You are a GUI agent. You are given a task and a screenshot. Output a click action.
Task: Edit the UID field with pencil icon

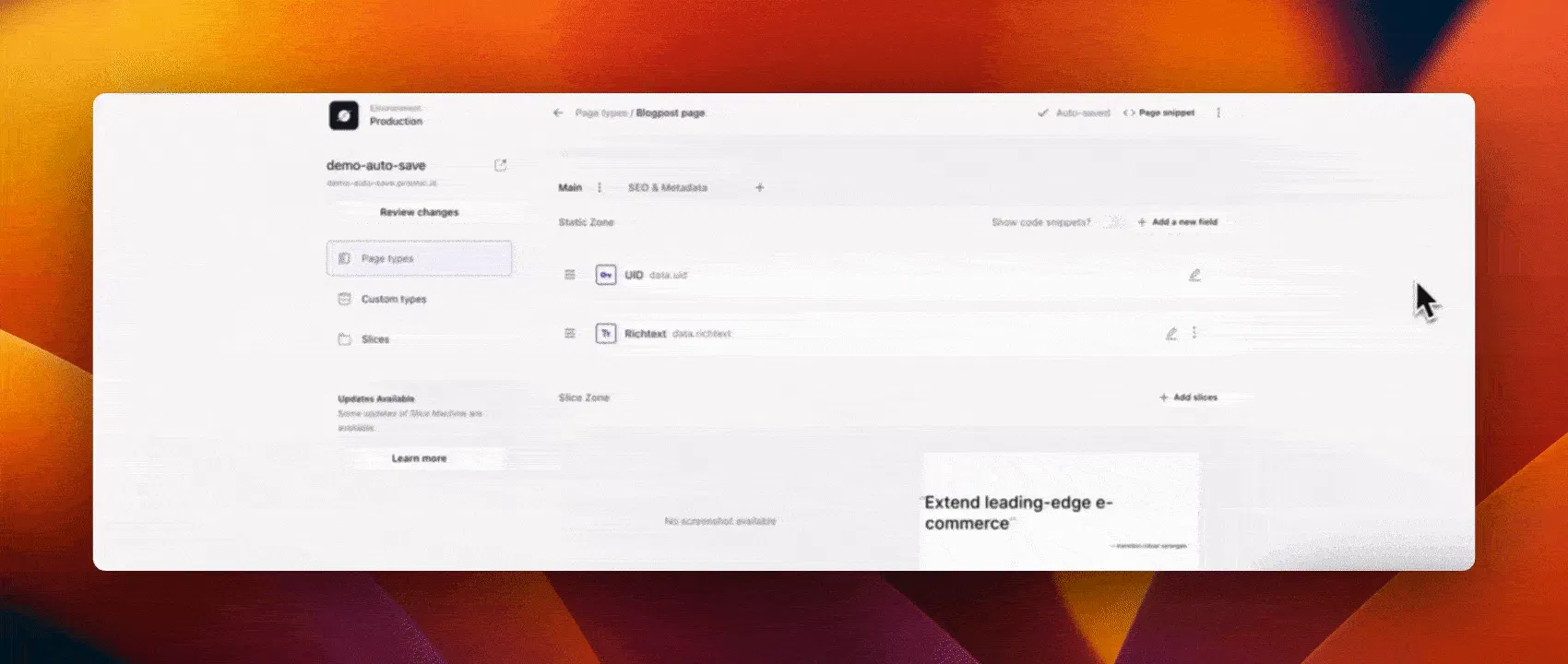coord(1194,275)
